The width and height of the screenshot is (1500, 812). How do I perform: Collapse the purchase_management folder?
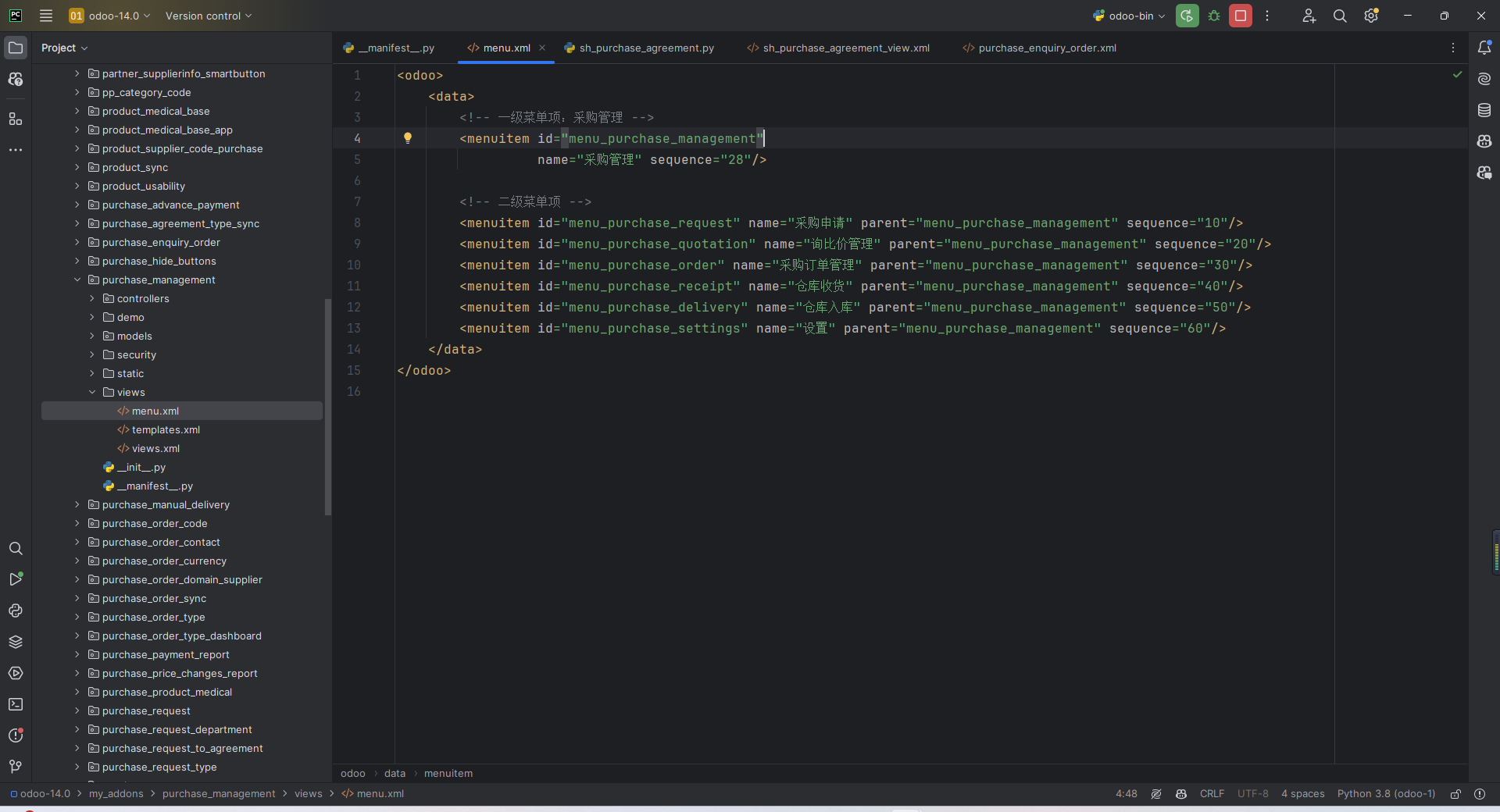pos(77,280)
